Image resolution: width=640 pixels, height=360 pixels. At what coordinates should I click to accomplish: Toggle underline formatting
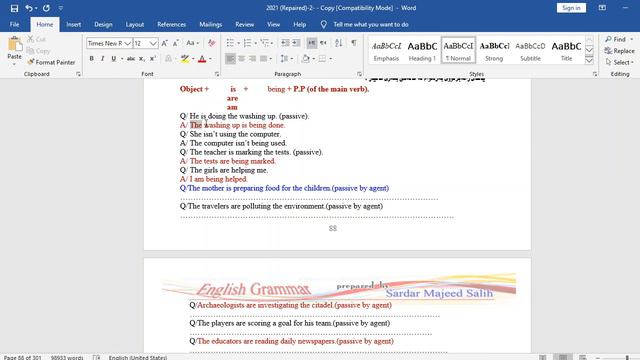[x=113, y=59]
